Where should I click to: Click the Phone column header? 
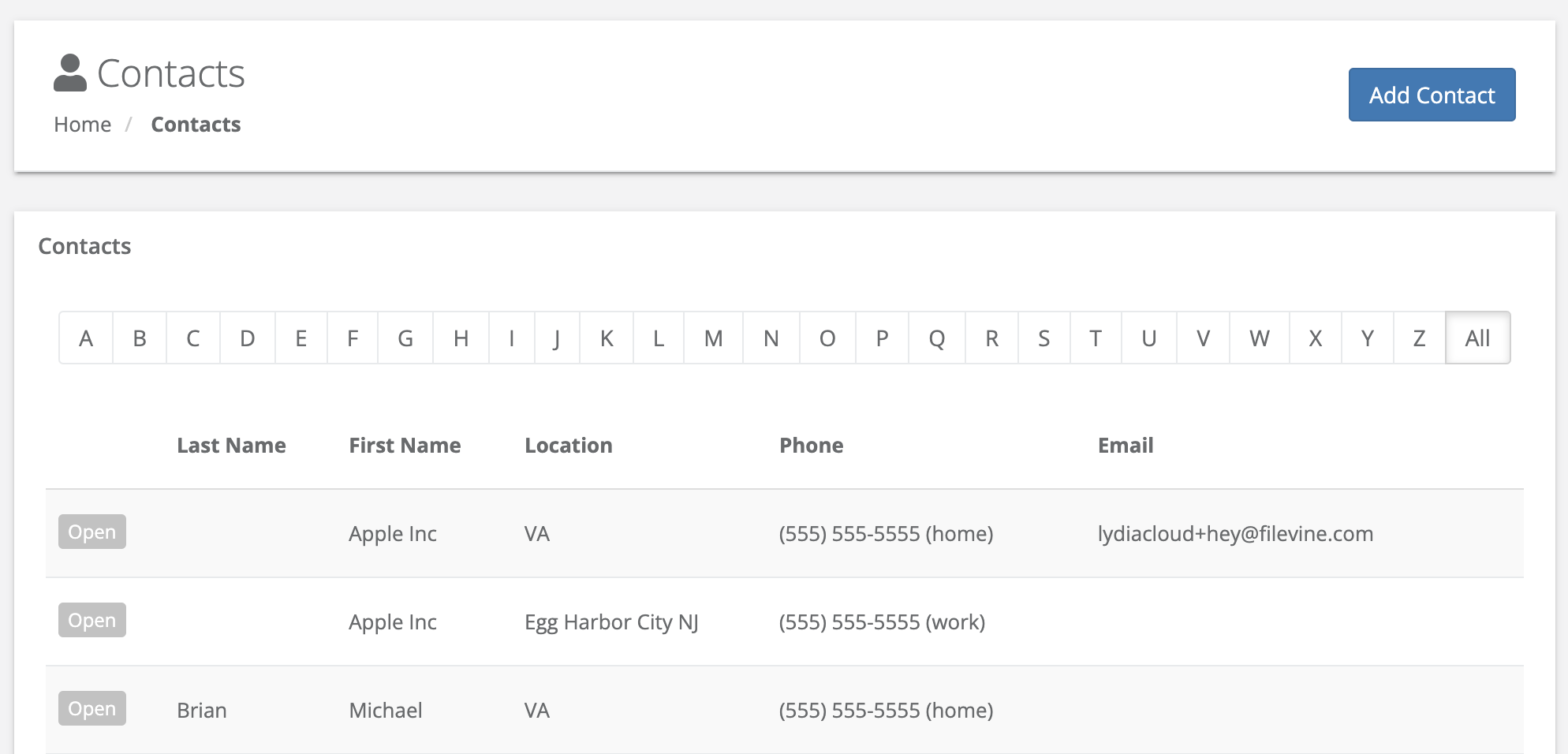(812, 446)
